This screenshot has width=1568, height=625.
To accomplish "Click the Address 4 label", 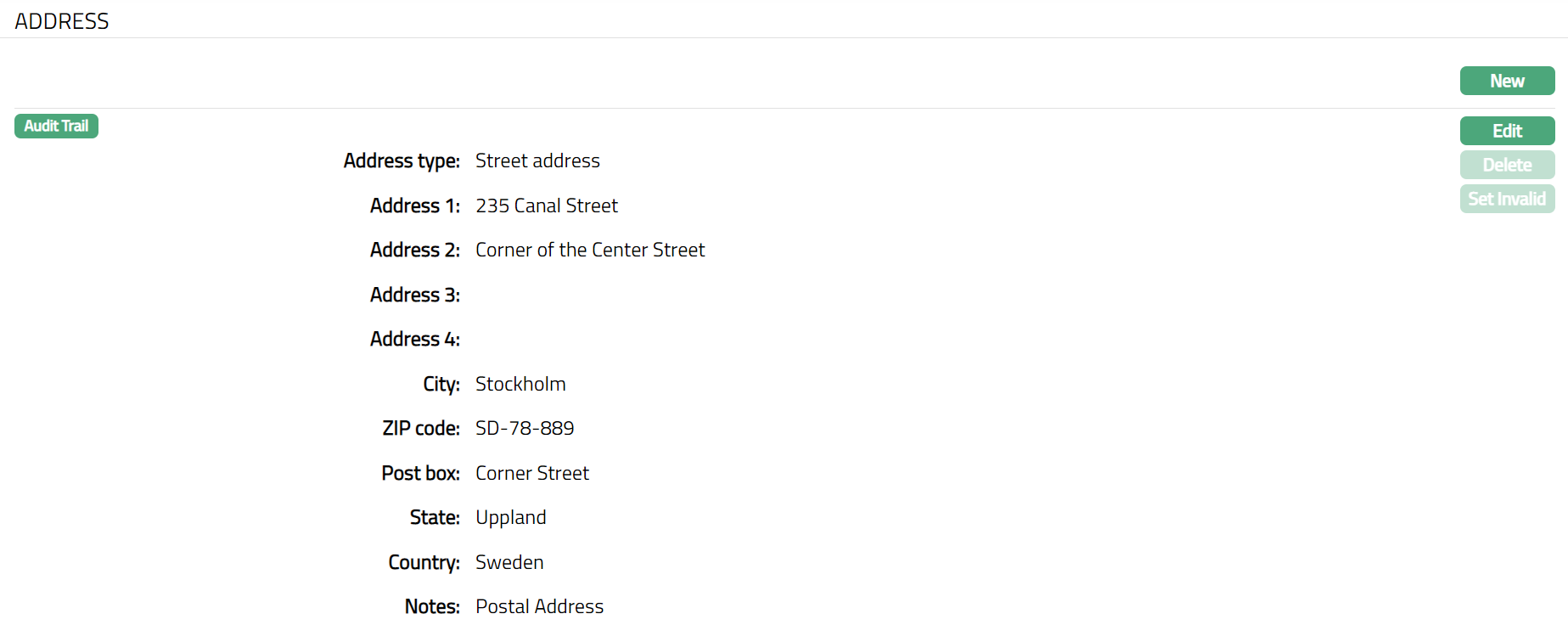I will click(415, 340).
